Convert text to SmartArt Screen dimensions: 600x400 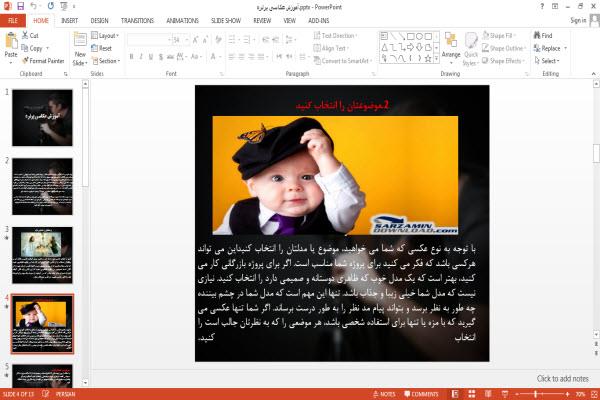click(343, 61)
